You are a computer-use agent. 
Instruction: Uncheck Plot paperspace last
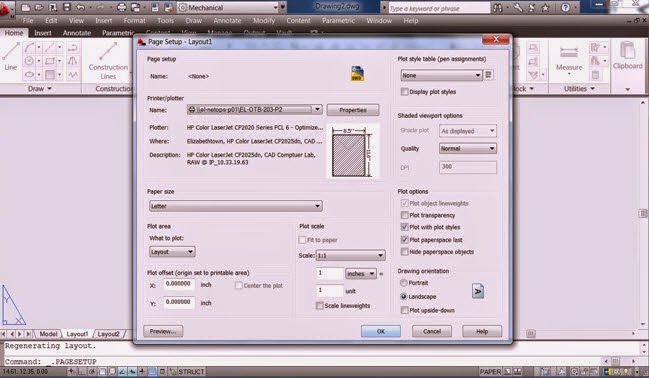pyautogui.click(x=405, y=240)
